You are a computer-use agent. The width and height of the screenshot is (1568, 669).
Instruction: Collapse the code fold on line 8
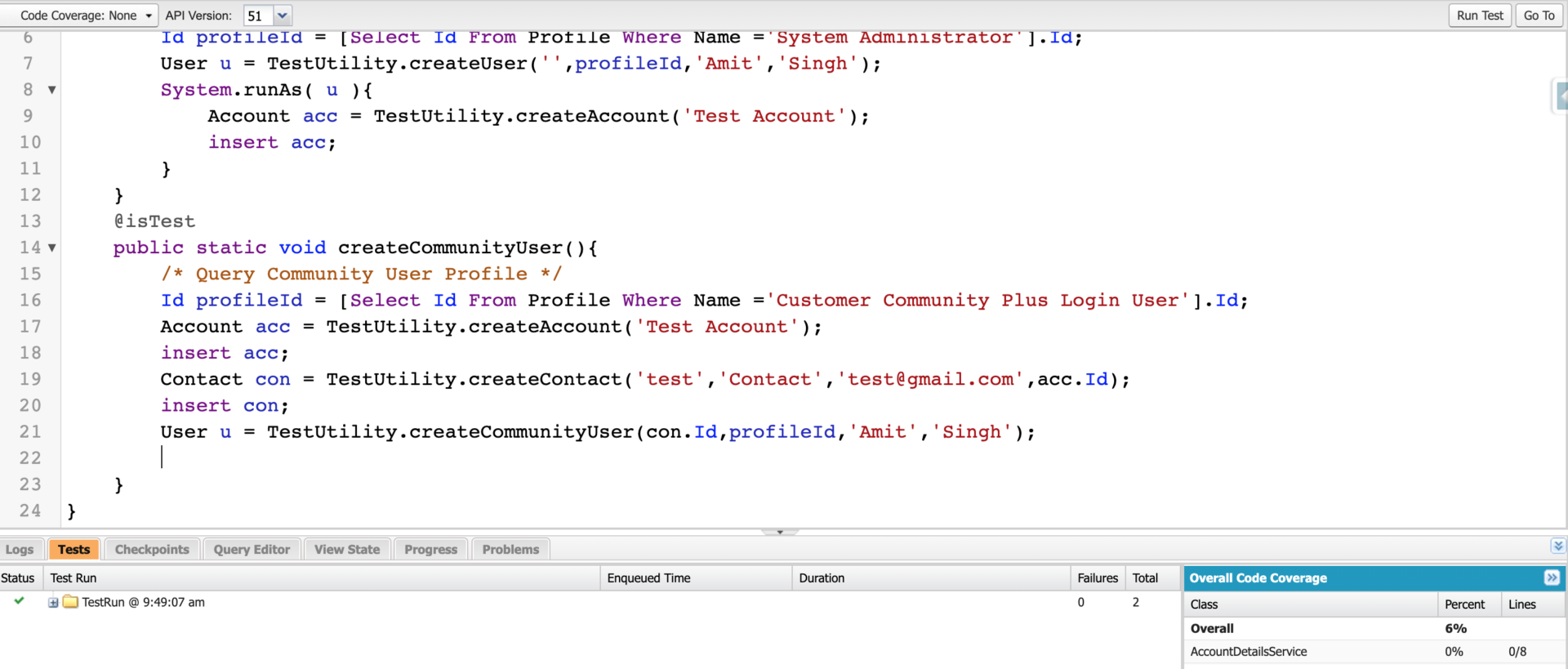[52, 90]
